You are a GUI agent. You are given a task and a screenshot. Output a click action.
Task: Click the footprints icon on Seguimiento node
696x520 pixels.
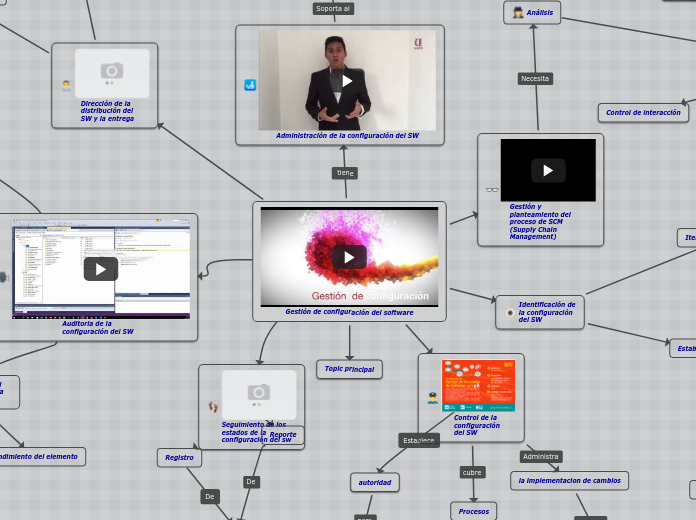(213, 406)
